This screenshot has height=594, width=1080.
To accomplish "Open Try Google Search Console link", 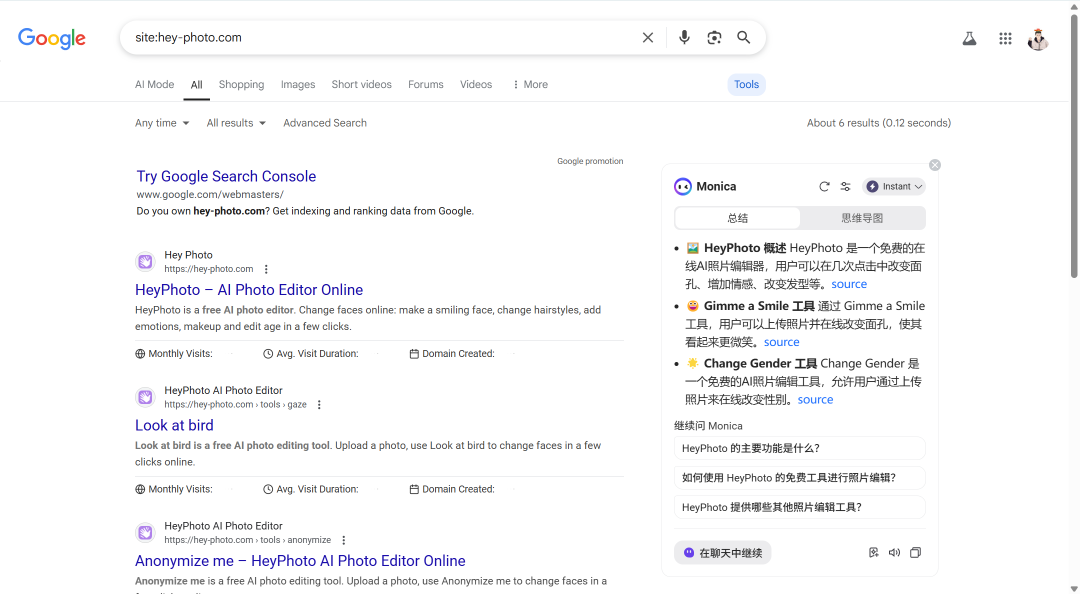I will 226,176.
